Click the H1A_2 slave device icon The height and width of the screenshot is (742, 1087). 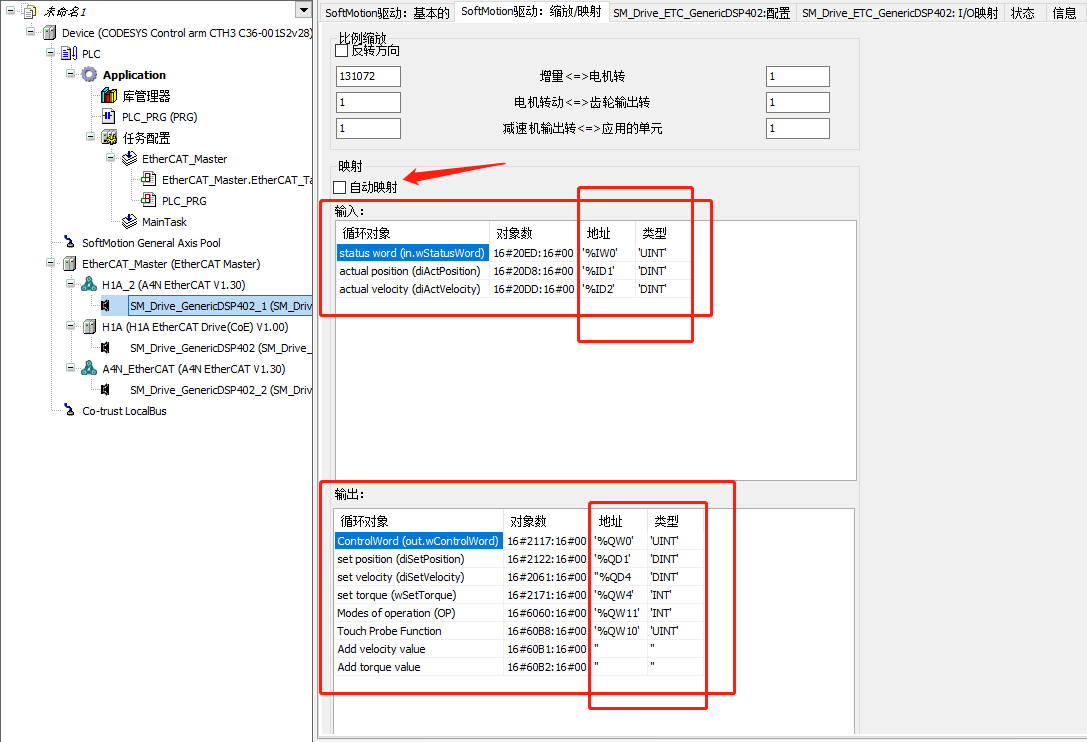(89, 284)
